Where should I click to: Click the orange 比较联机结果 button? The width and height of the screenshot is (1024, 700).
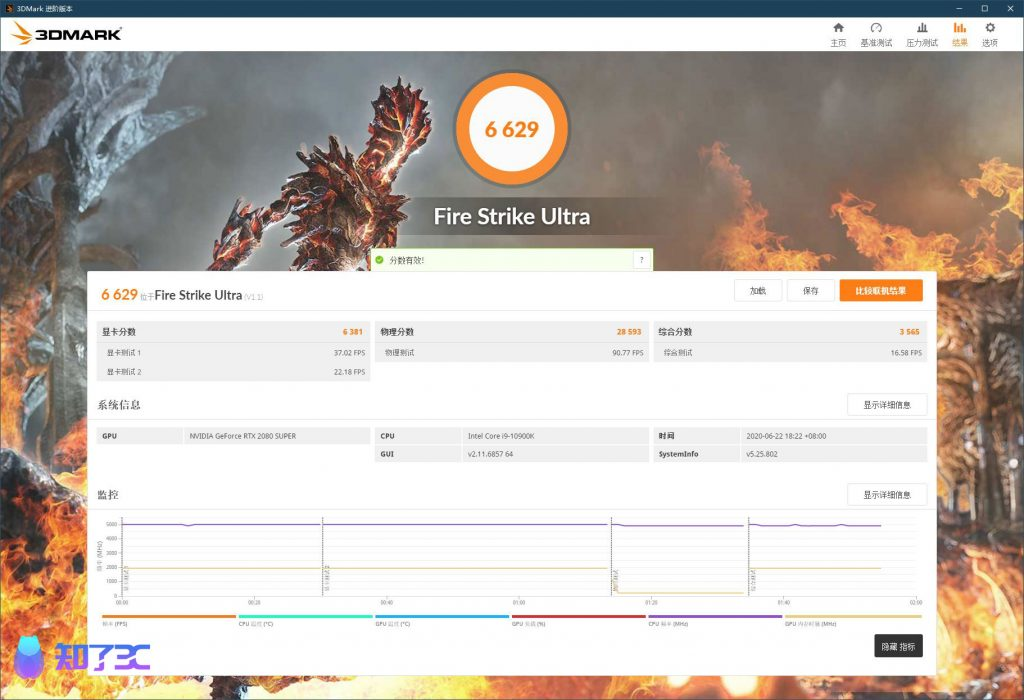click(x=881, y=291)
